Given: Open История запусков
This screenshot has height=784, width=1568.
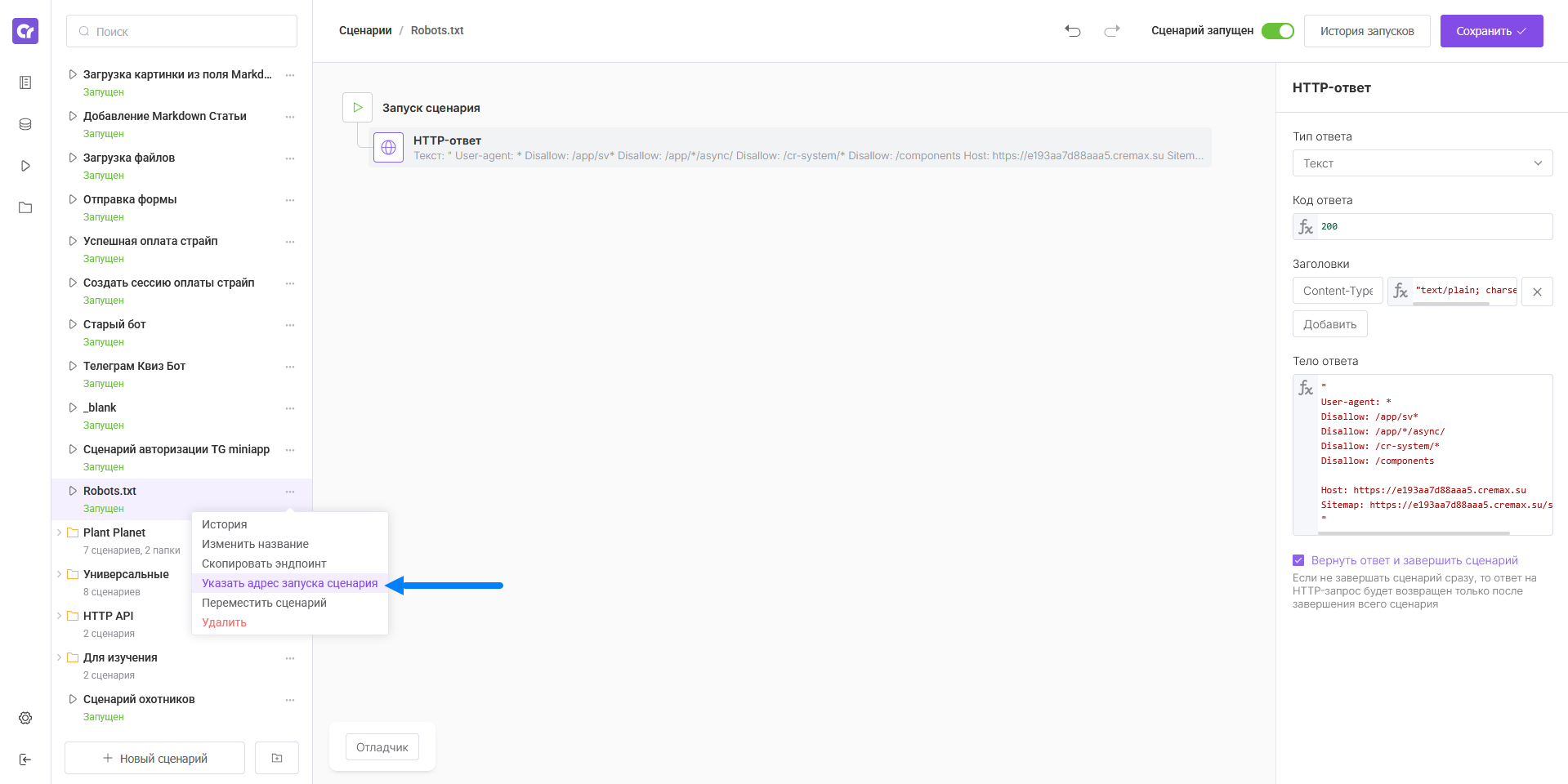Looking at the screenshot, I should 1367,31.
